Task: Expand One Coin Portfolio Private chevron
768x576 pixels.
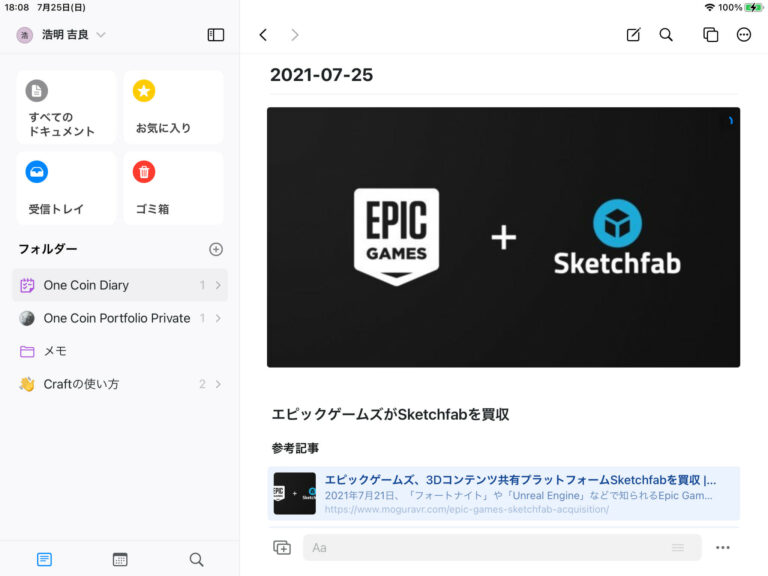Action: point(218,318)
